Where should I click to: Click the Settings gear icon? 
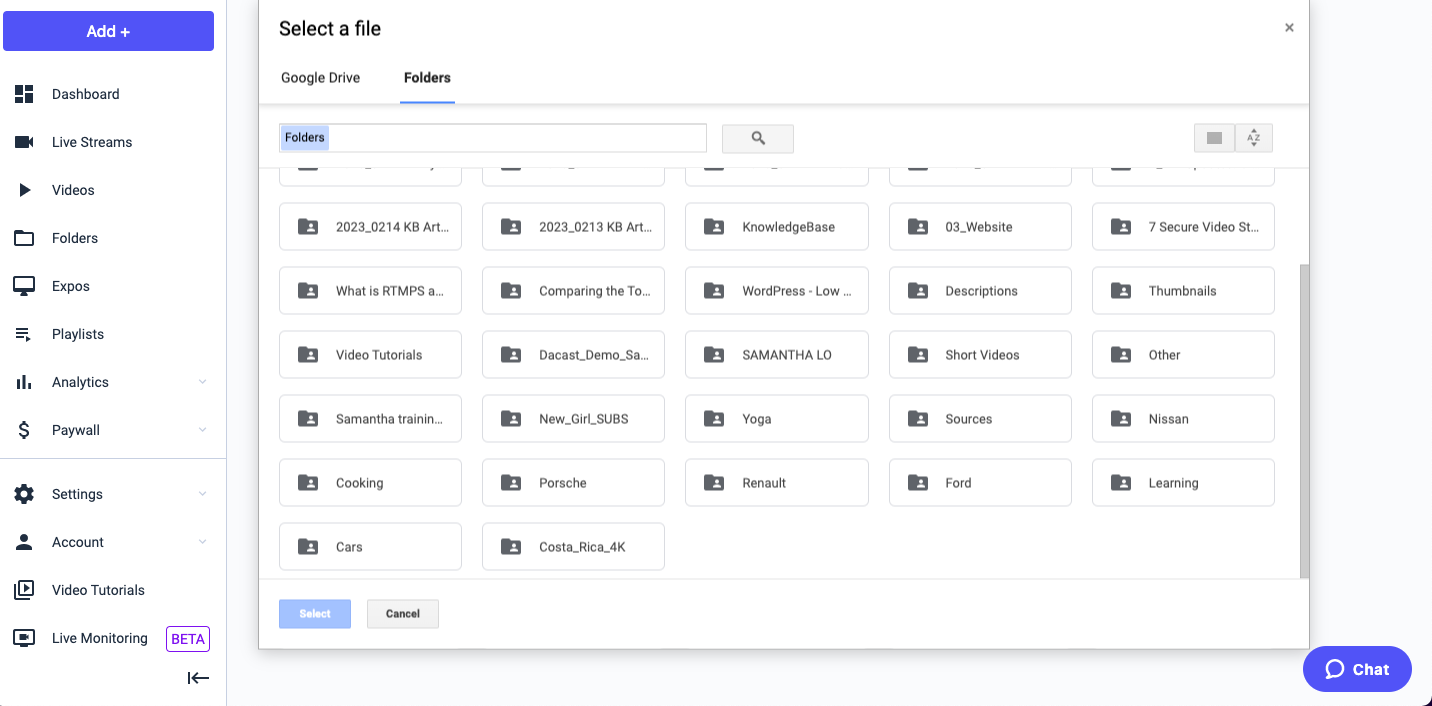(24, 494)
